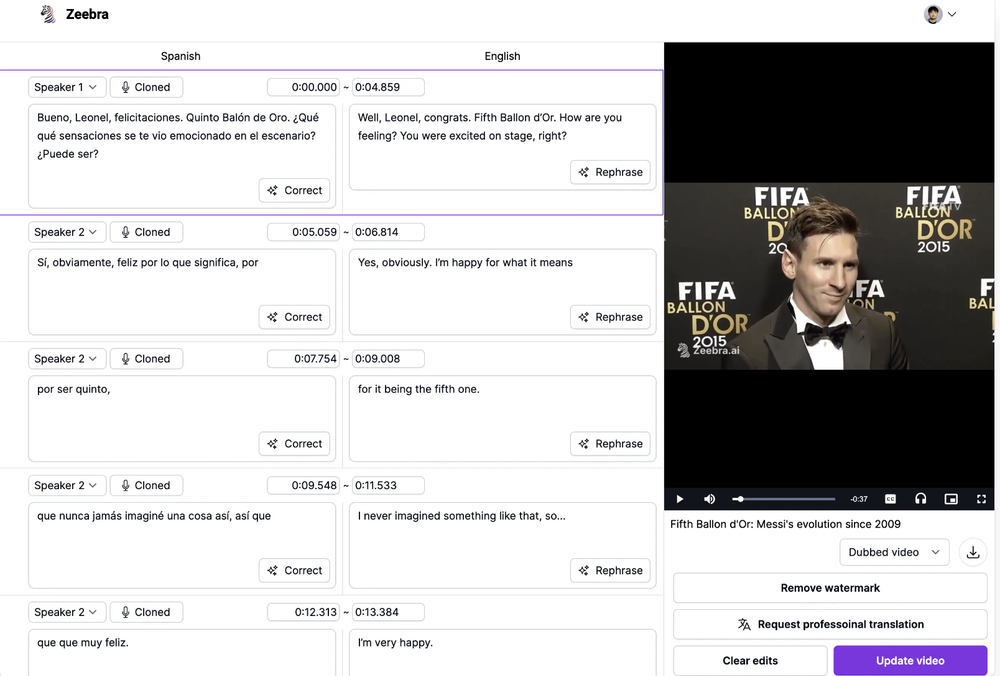This screenshot has height=676, width=1000.
Task: Open Speaker 2 dropdown at 0:09.548
Action: click(66, 485)
